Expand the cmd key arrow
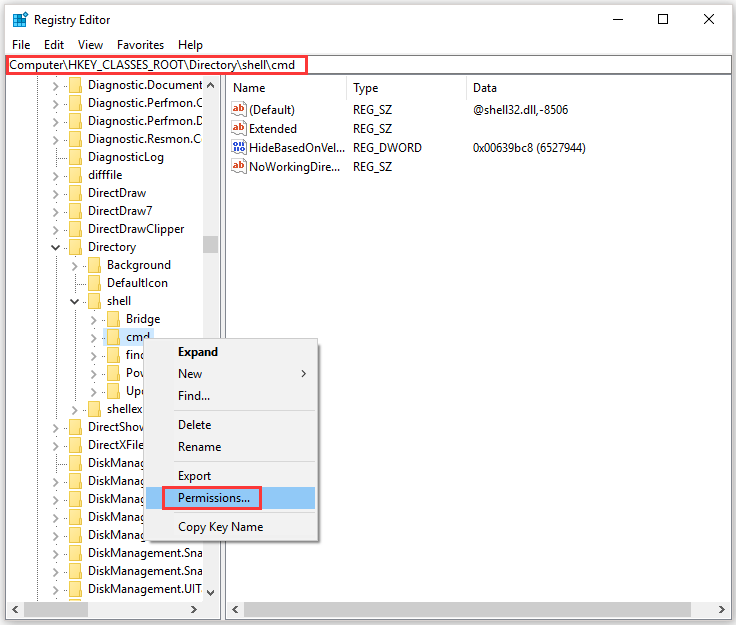Viewport: 736px width, 625px height. [x=93, y=337]
